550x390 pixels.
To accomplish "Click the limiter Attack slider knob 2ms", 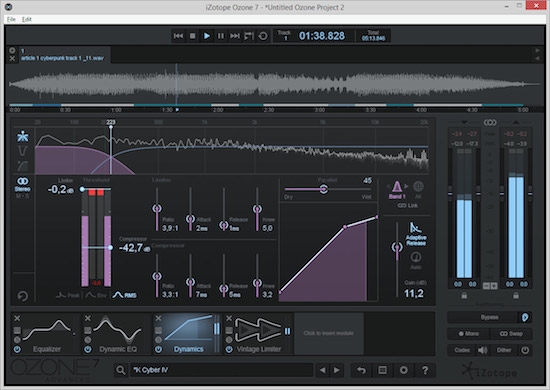I will click(x=190, y=219).
